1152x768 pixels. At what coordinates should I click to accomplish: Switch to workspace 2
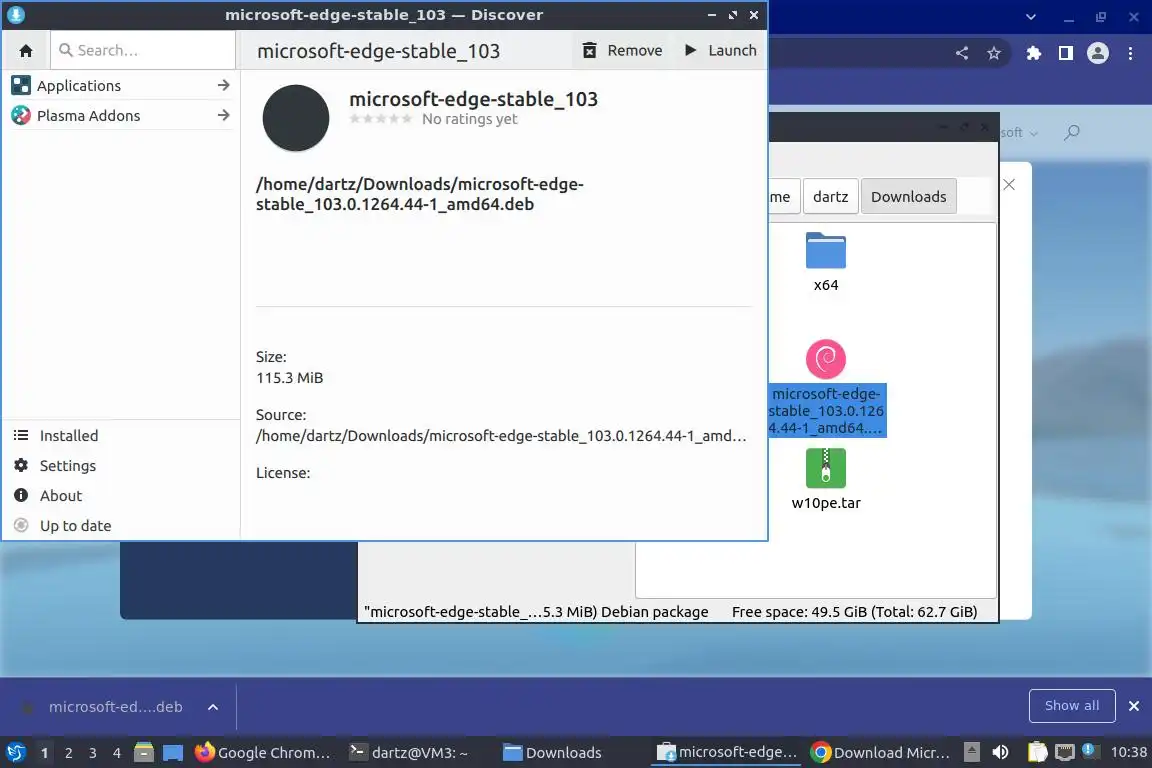click(69, 753)
